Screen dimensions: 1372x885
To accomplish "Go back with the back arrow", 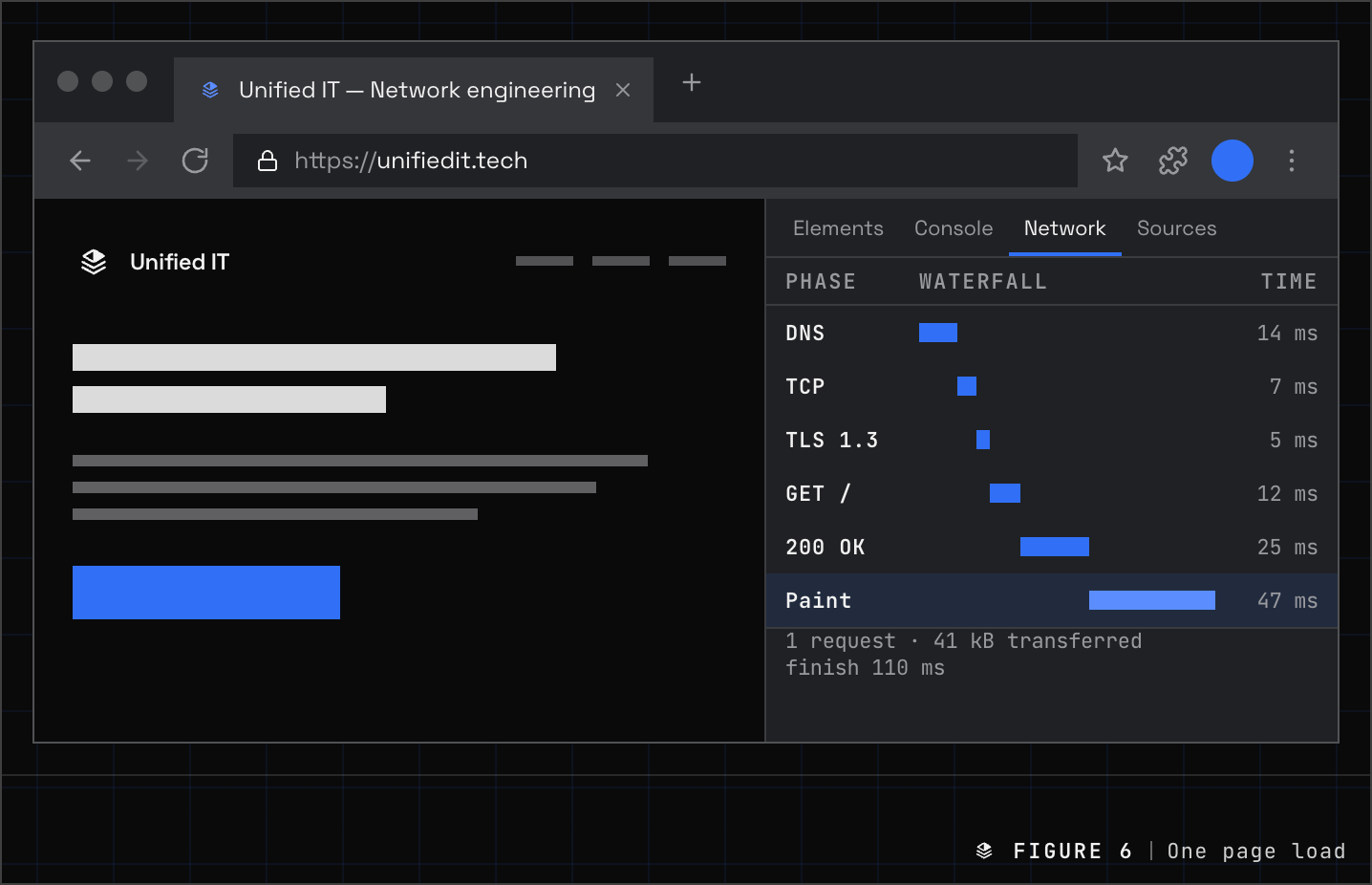I will pyautogui.click(x=80, y=161).
